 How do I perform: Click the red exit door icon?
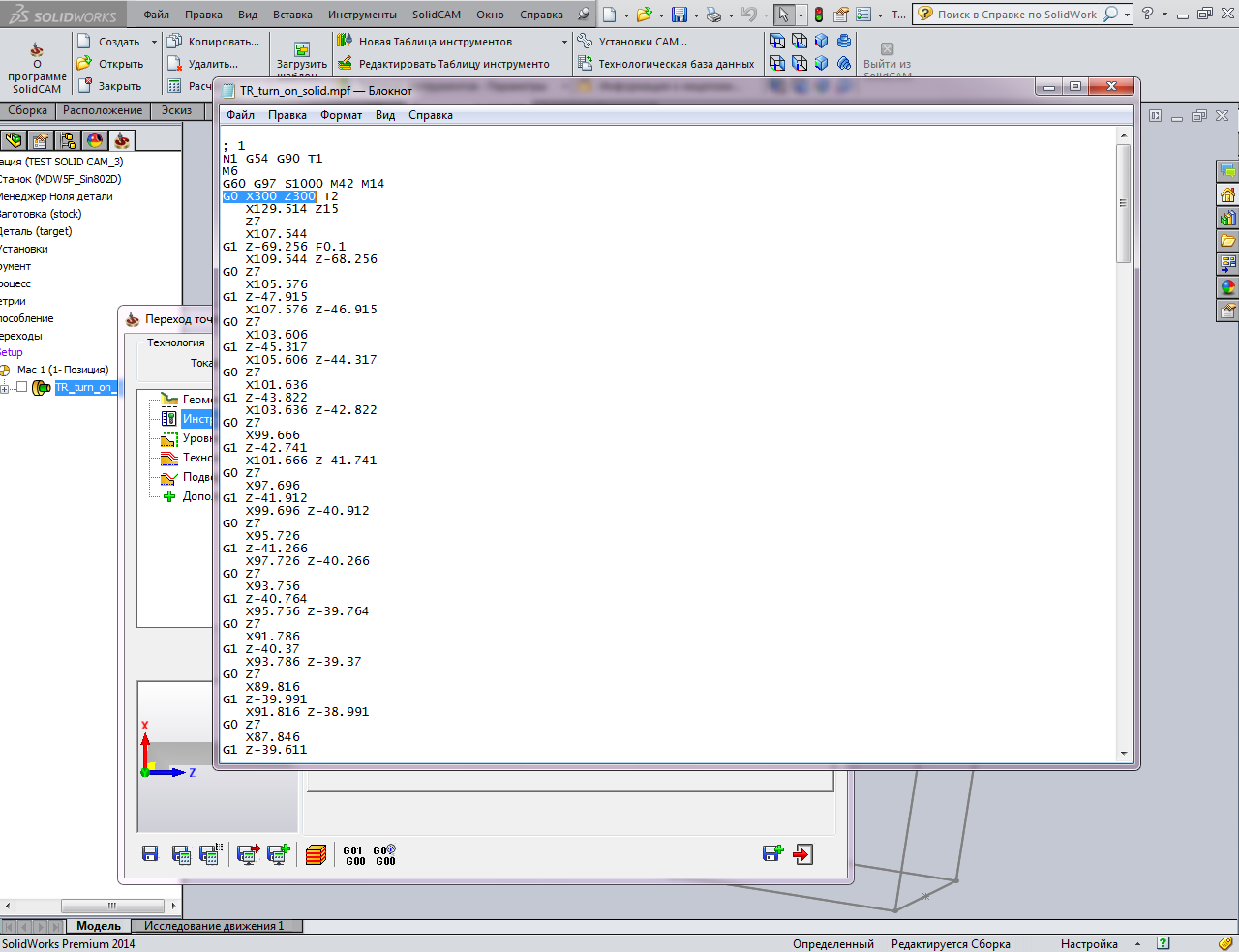coord(803,854)
